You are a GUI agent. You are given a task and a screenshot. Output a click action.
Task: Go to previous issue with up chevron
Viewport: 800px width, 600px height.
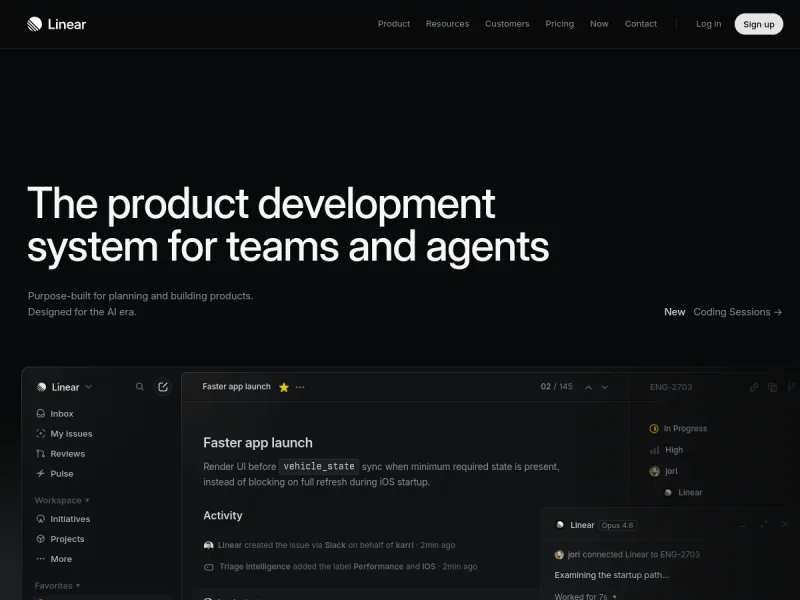pyautogui.click(x=588, y=387)
